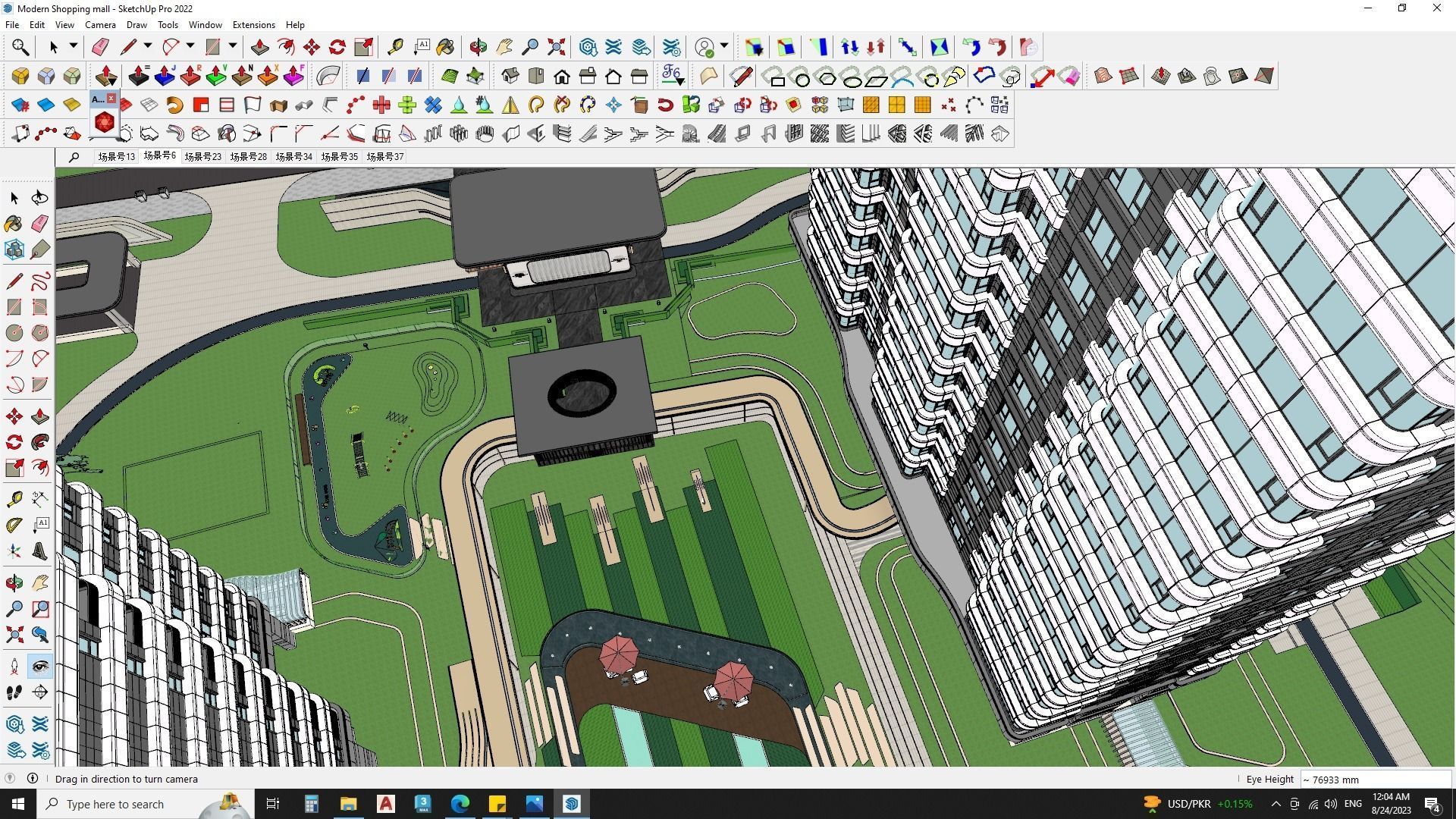The width and height of the screenshot is (1456, 819).
Task: Click the info circle button in the status bar
Action: pos(33,779)
